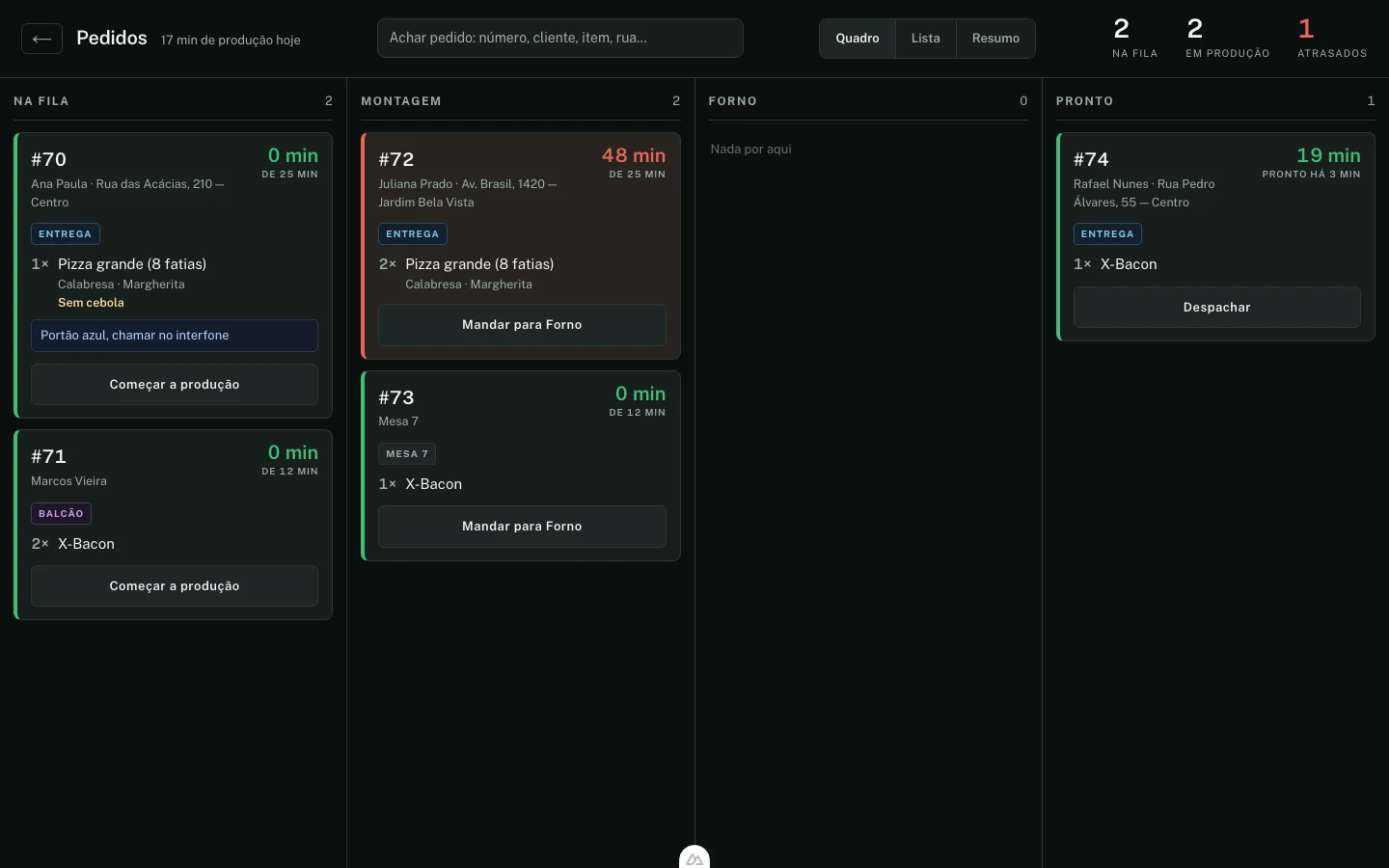The height and width of the screenshot is (868, 1389).
Task: Focus the order search field
Action: (x=560, y=38)
